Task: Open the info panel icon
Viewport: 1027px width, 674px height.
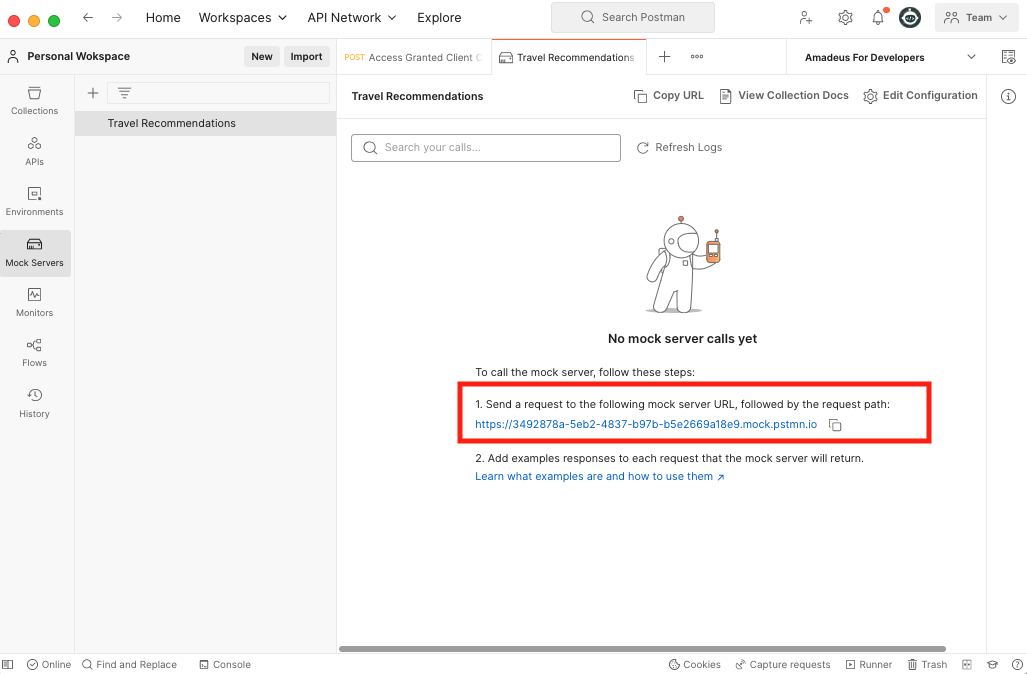Action: pos(1009,97)
